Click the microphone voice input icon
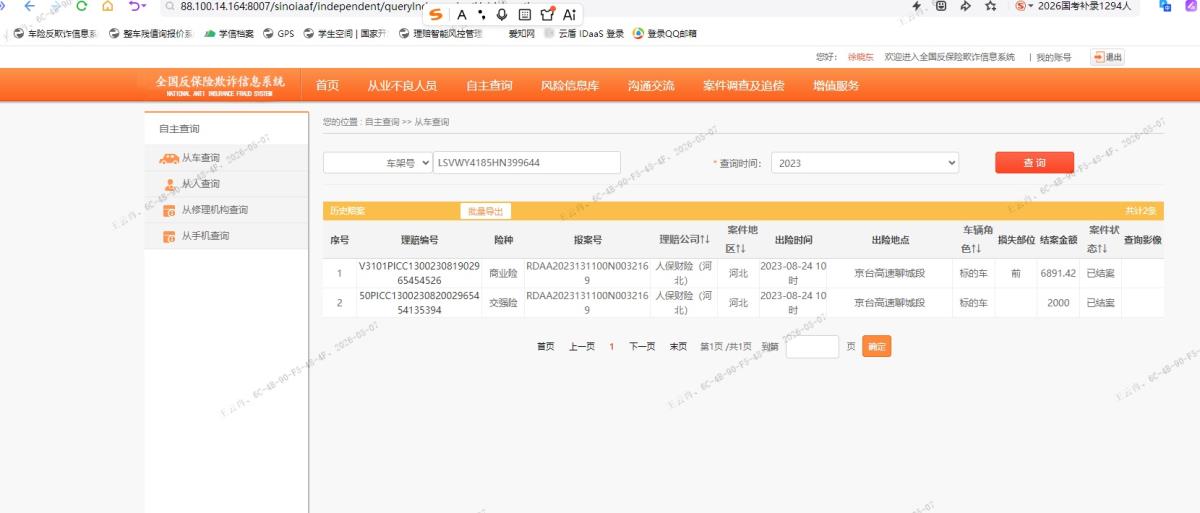Screen dimensions: 1200x513 coord(501,14)
